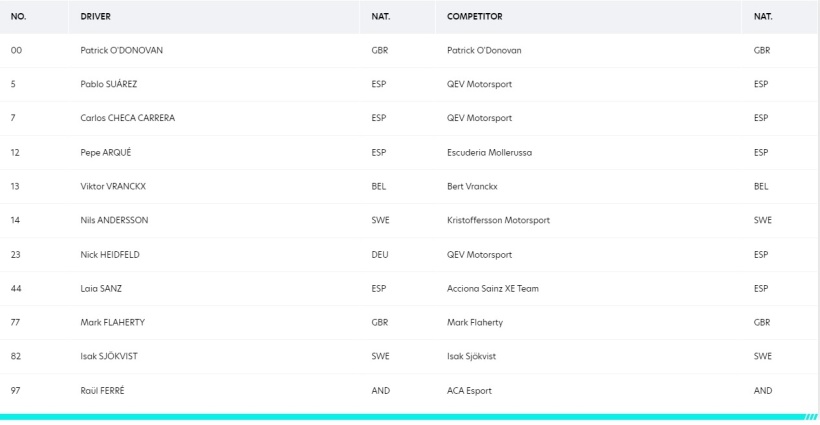Select competitor ACA Esport
Image resolution: width=820 pixels, height=425 pixels.
tap(469, 390)
